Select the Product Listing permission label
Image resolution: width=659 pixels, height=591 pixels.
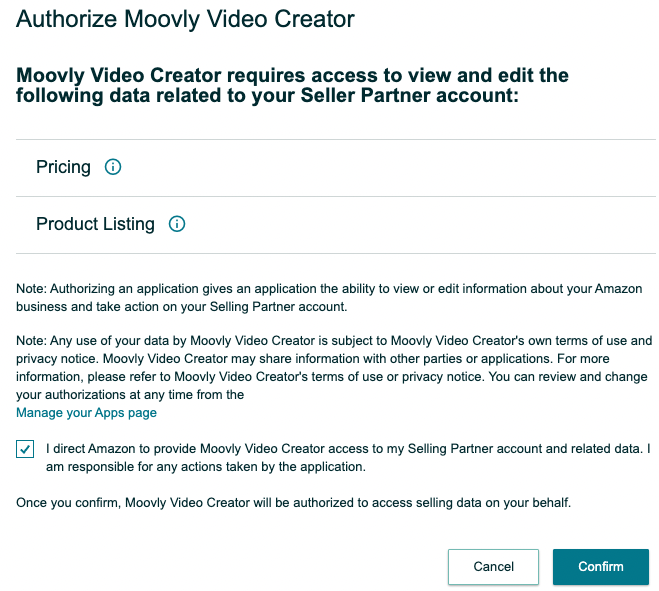(x=95, y=224)
